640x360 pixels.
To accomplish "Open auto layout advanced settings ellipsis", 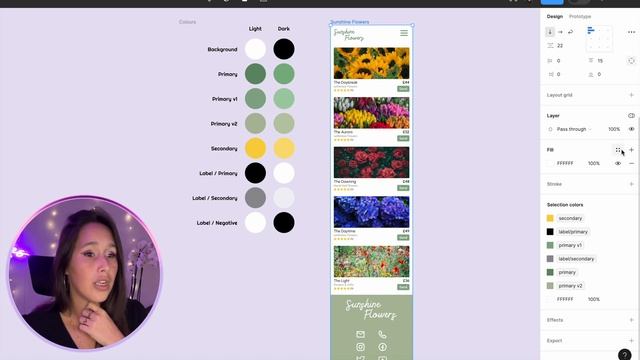I will (631, 32).
